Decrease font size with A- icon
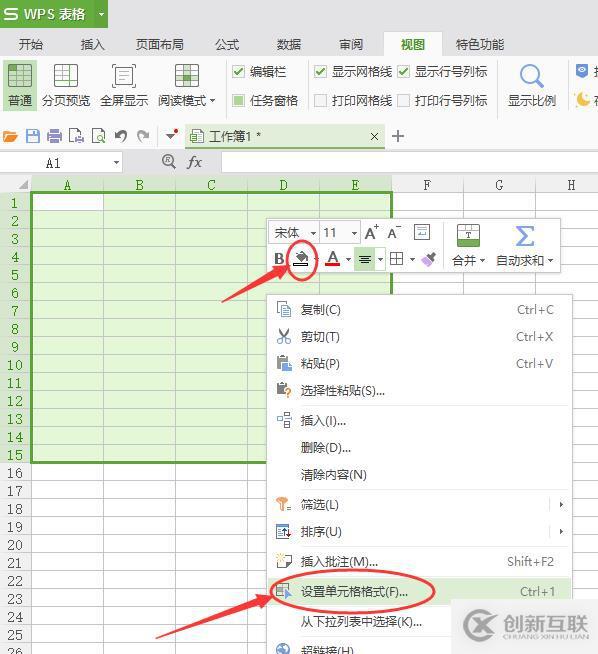Screen dimensions: 598x654 pos(394,232)
